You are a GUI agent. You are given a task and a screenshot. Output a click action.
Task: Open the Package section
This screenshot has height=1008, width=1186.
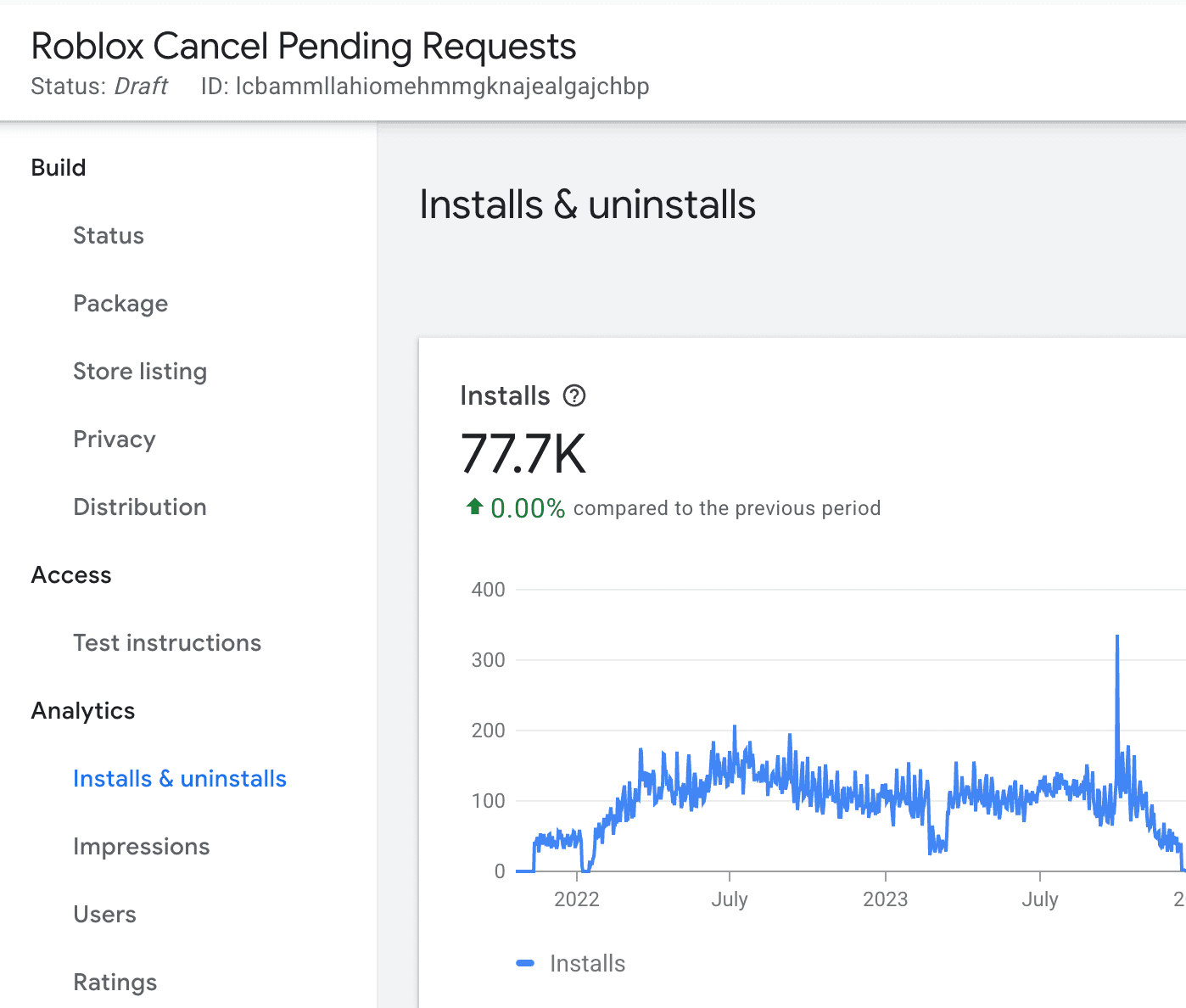click(120, 303)
